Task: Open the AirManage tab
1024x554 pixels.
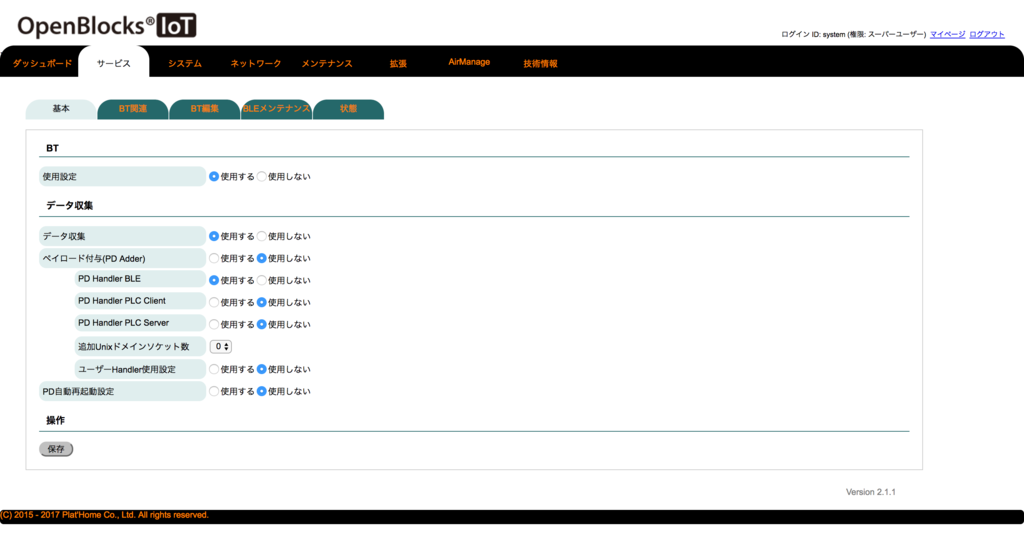Action: pos(469,62)
